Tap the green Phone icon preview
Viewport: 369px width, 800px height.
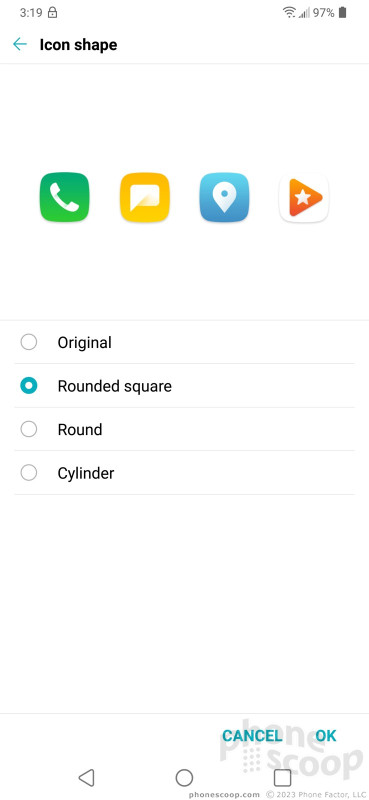64,197
